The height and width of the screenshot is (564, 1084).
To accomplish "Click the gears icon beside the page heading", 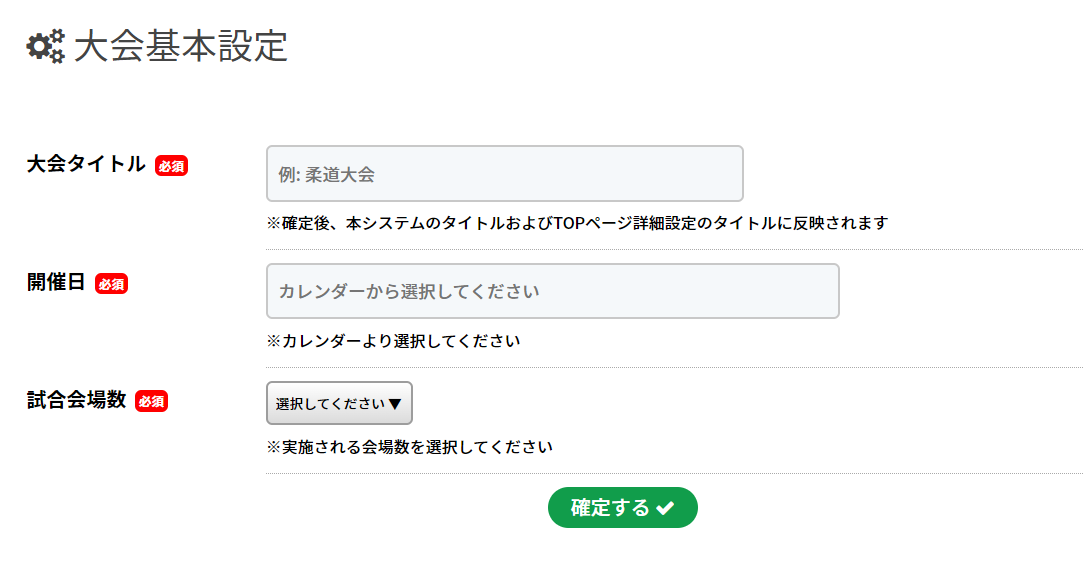I will (x=45, y=46).
